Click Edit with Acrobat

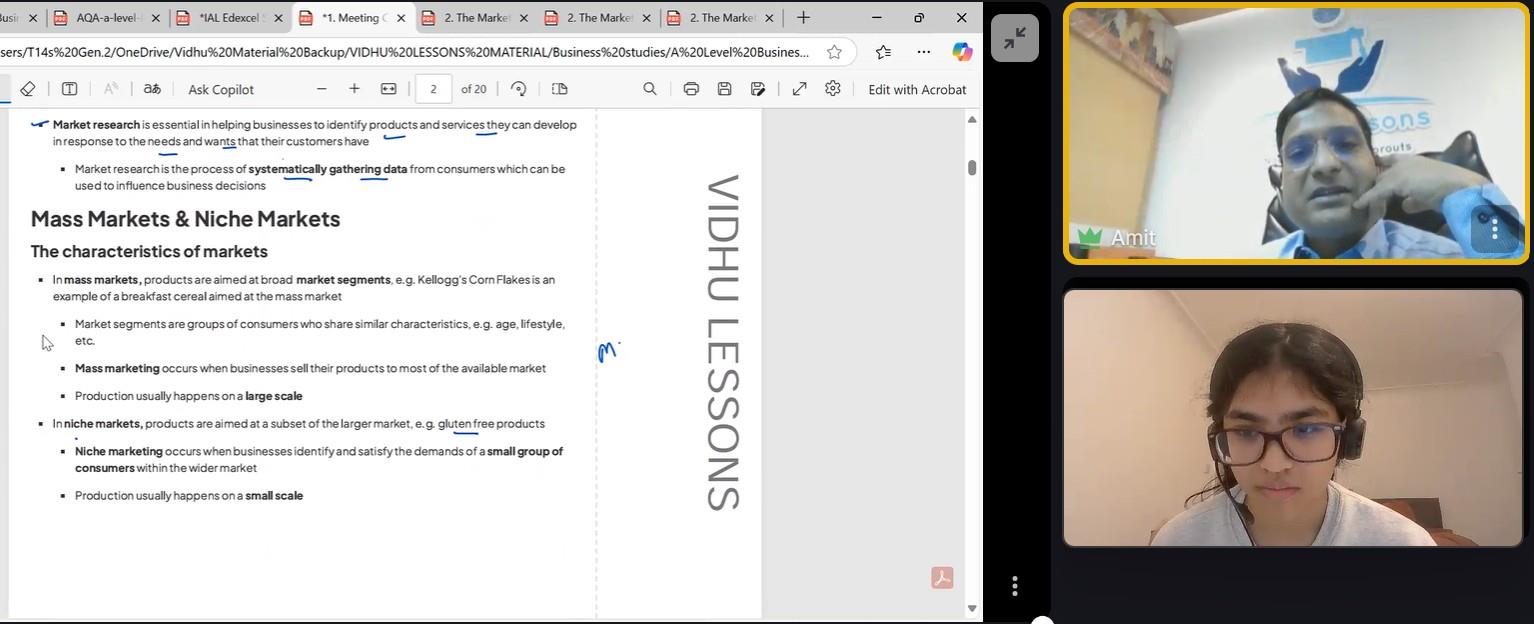click(x=917, y=89)
